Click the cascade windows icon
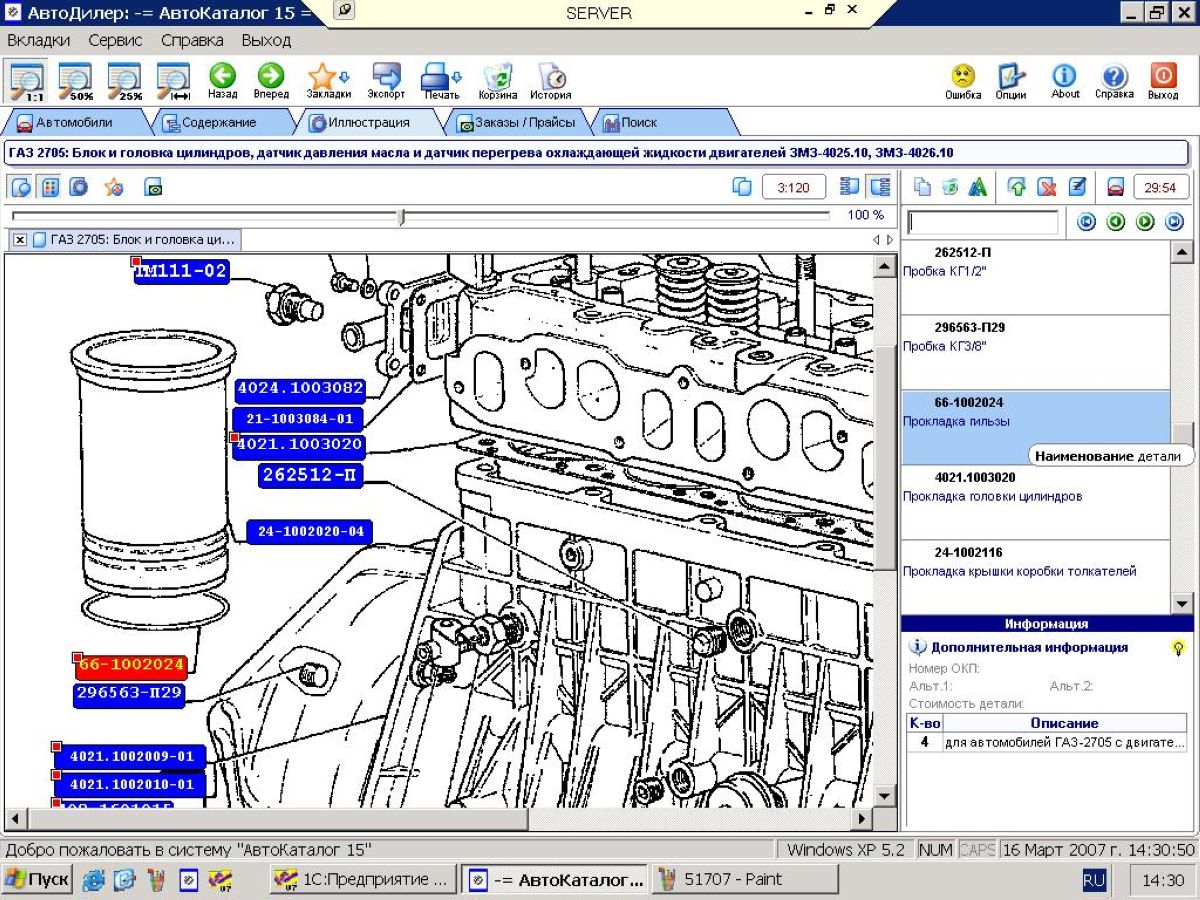The image size is (1200, 900). 742,187
